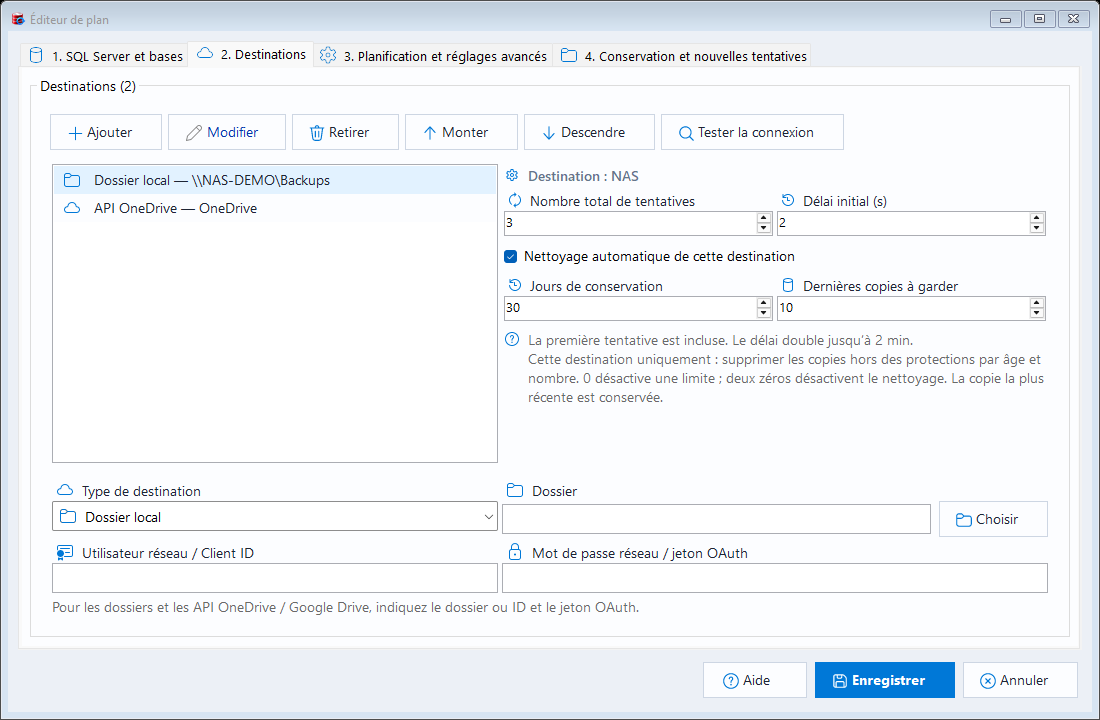The height and width of the screenshot is (720, 1100).
Task: Click the gear icon beside Destination : NAS
Action: [x=512, y=175]
